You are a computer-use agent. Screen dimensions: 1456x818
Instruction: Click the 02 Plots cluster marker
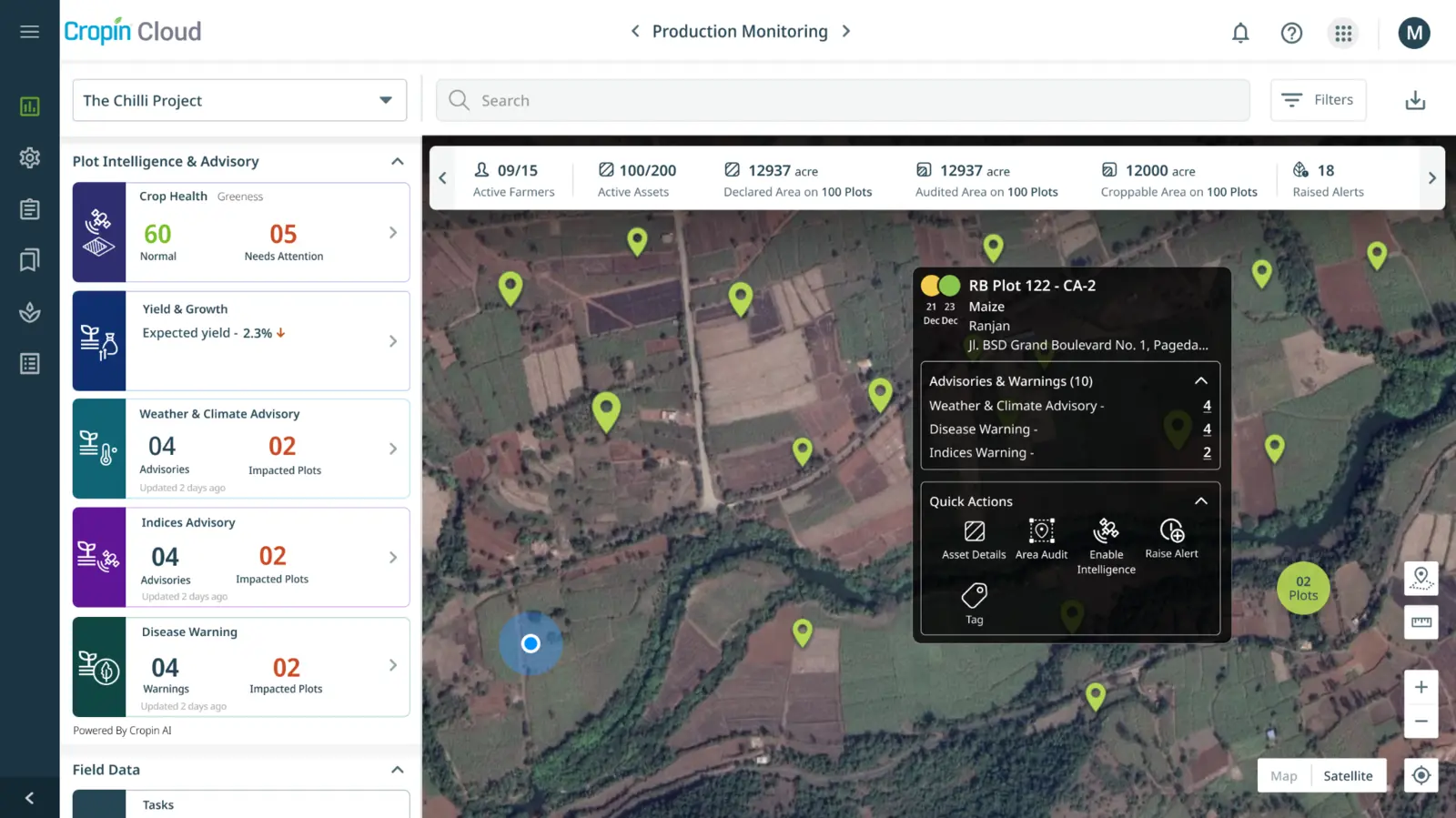click(1303, 589)
